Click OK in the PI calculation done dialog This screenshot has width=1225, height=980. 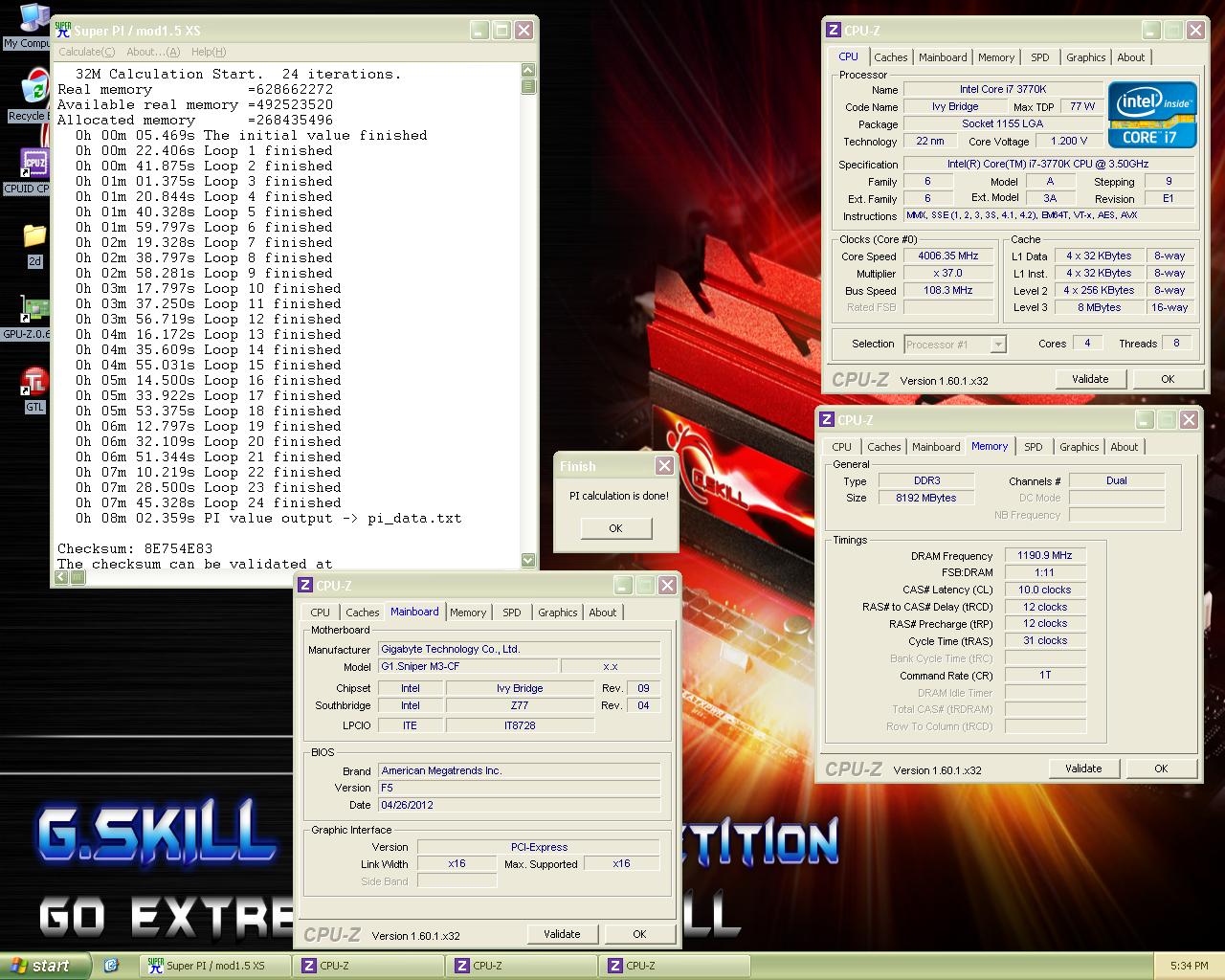point(615,528)
